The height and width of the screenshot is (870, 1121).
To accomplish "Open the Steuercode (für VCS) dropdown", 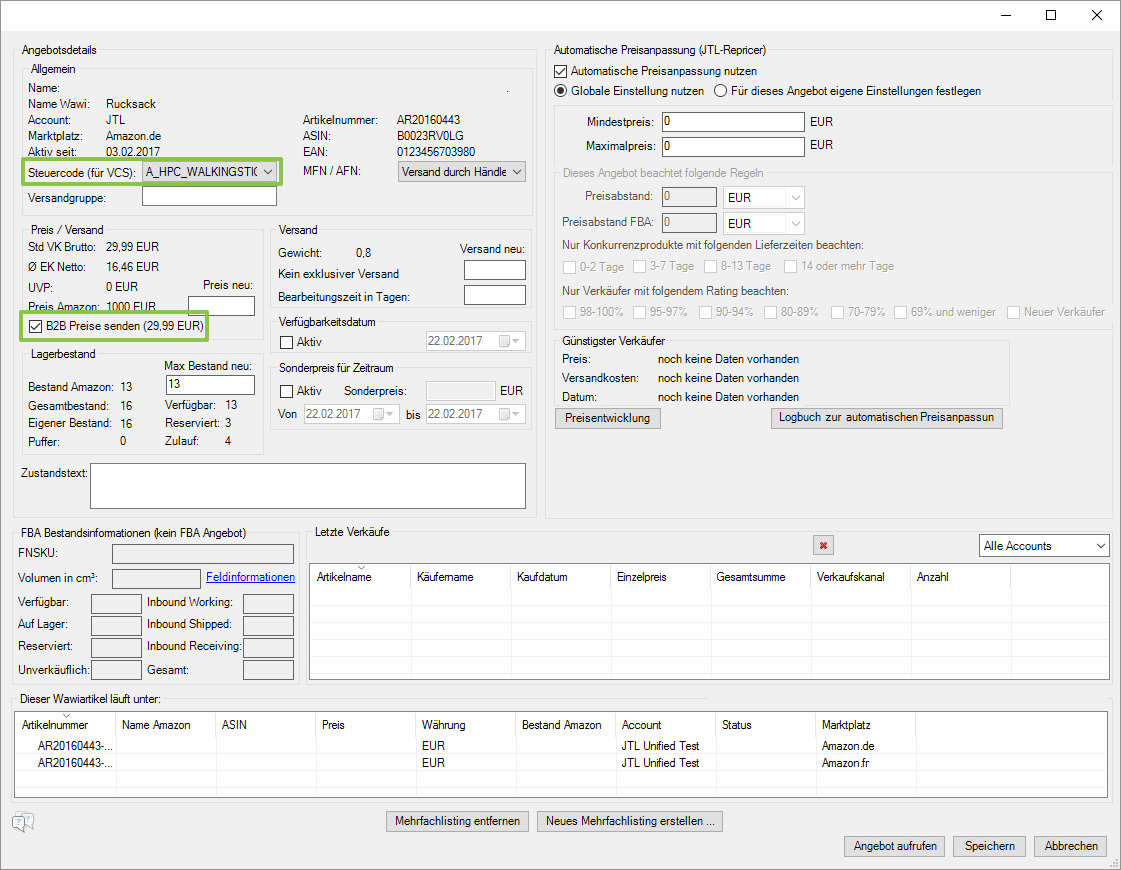I will point(267,172).
